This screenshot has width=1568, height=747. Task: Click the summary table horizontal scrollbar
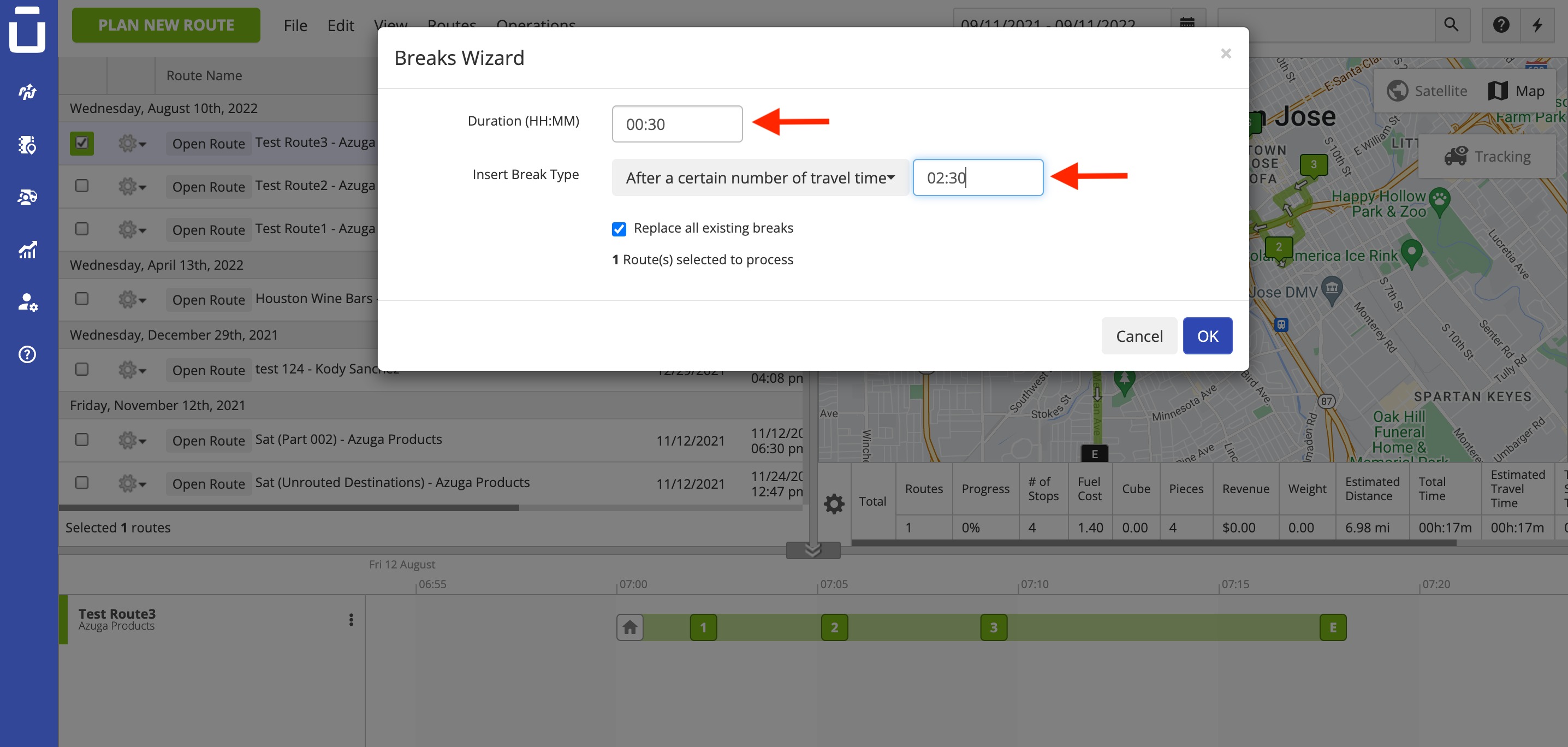pyautogui.click(x=1154, y=542)
